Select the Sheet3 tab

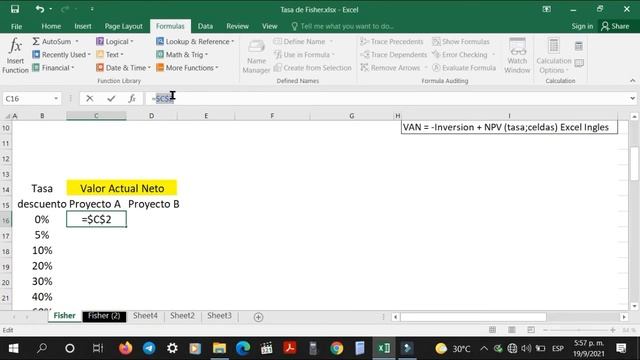(x=219, y=316)
